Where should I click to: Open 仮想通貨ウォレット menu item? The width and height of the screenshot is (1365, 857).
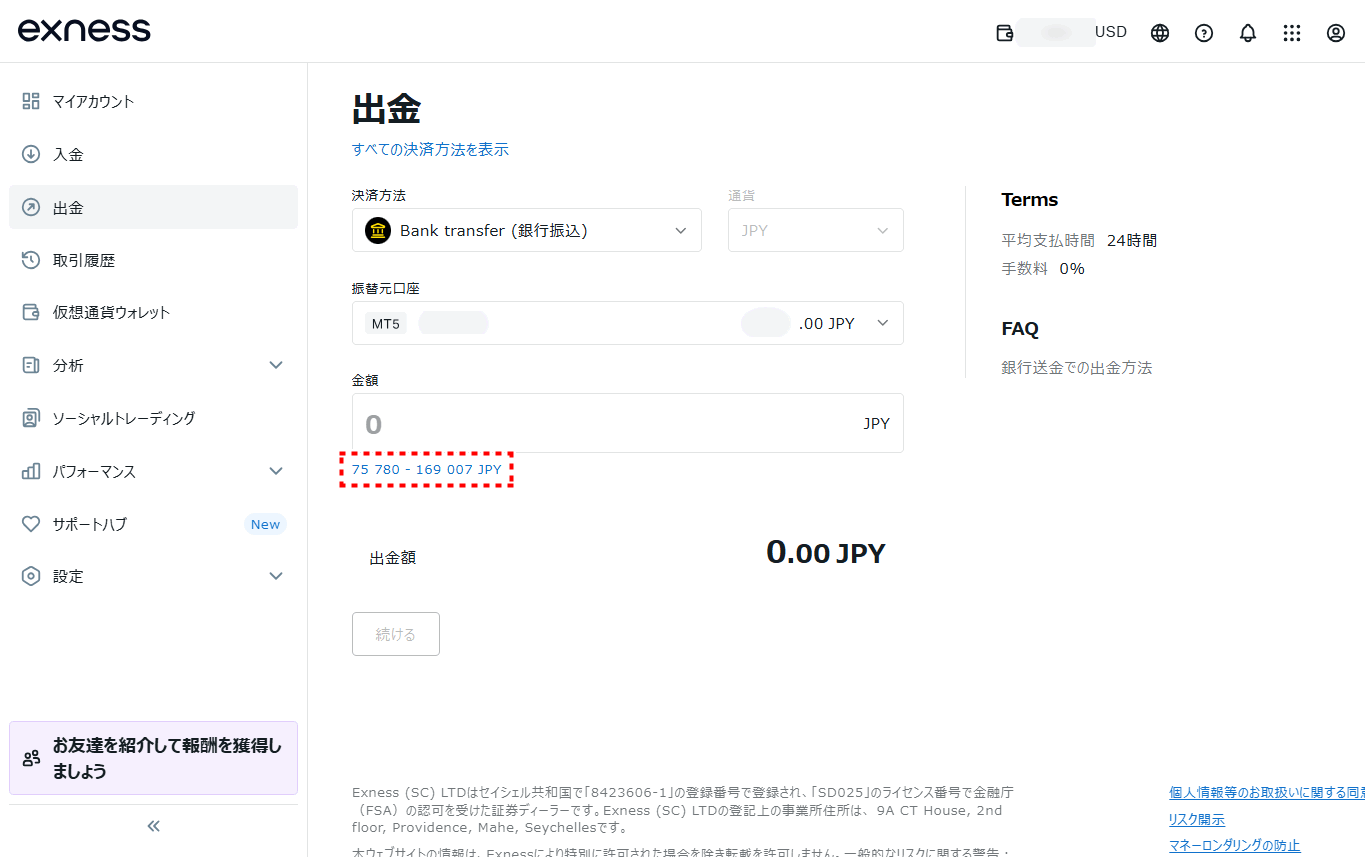(154, 312)
